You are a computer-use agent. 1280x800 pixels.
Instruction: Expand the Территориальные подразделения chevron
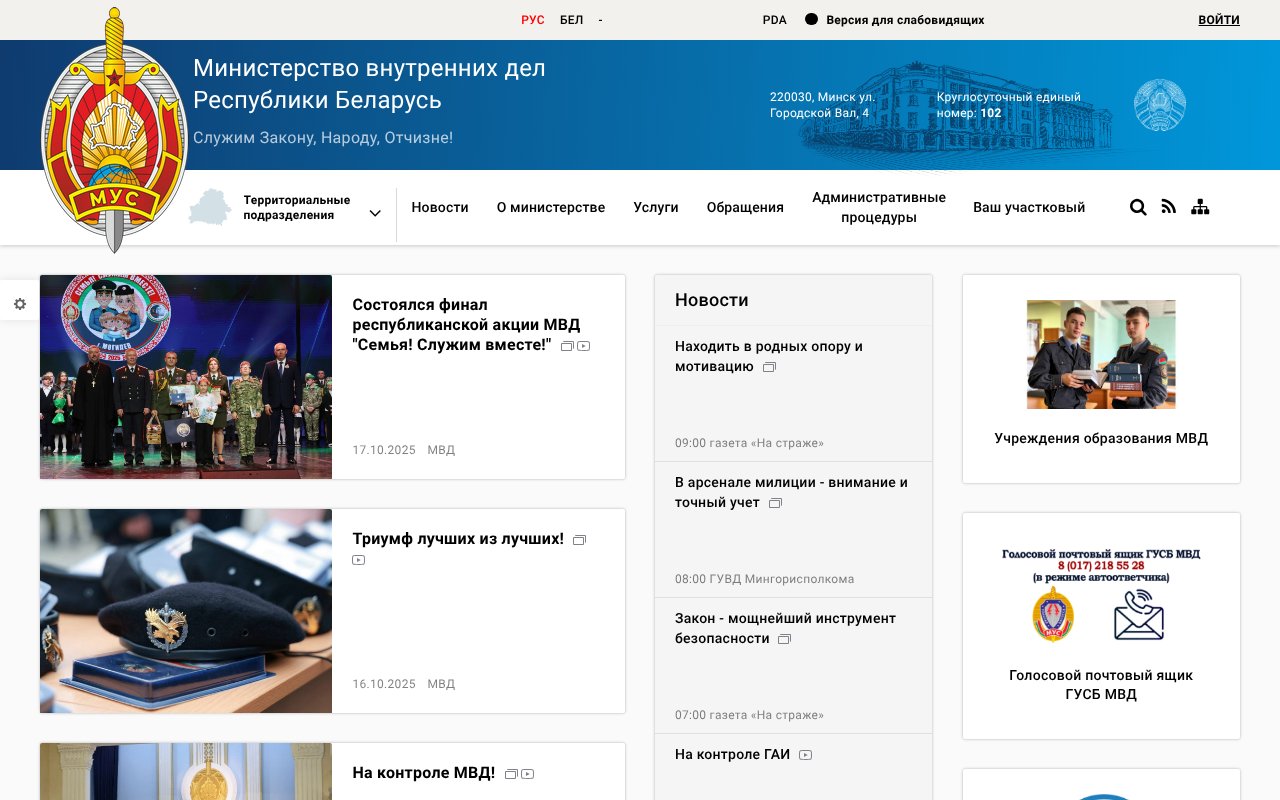coord(375,213)
